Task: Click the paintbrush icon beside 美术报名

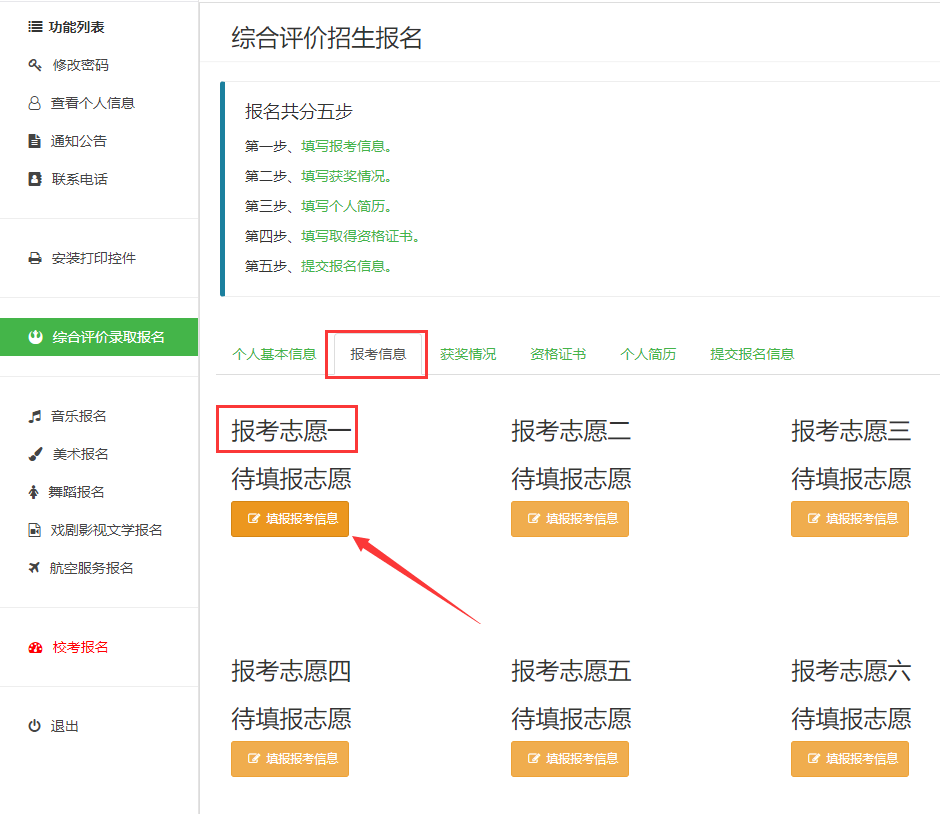Action: [35, 454]
